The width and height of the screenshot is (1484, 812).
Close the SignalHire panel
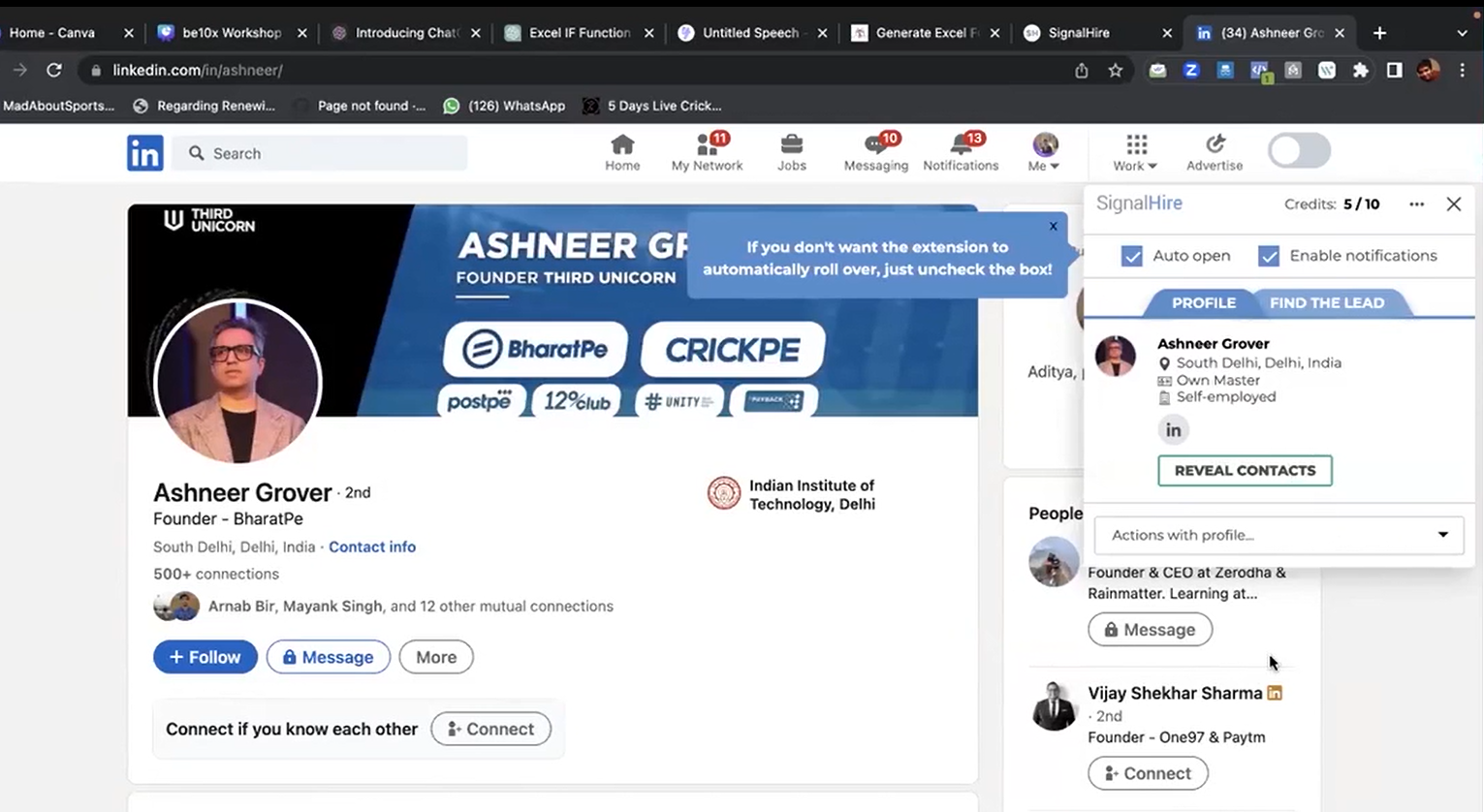[x=1454, y=203]
